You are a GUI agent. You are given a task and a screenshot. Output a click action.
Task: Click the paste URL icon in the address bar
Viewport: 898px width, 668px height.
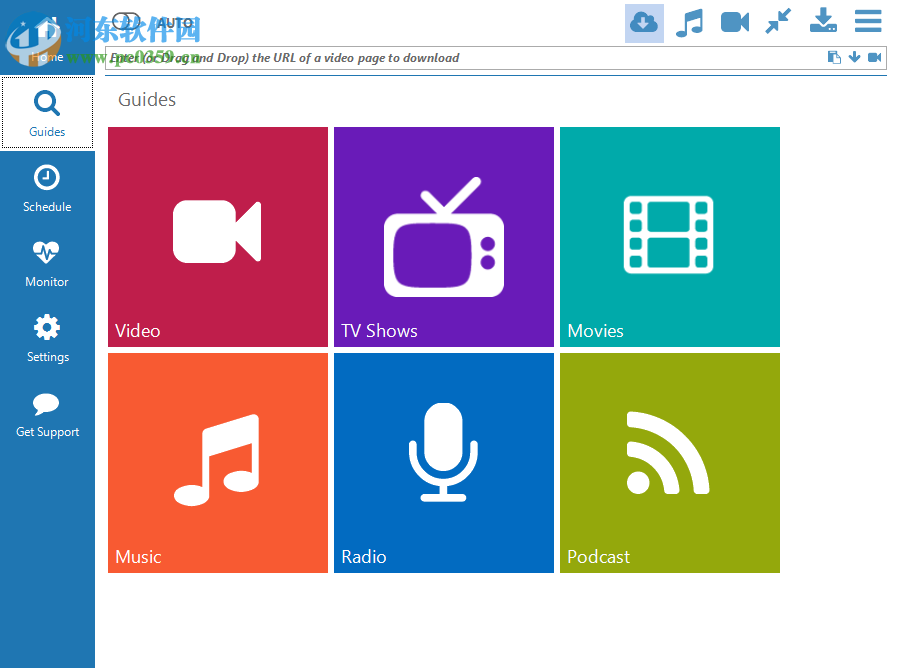835,57
